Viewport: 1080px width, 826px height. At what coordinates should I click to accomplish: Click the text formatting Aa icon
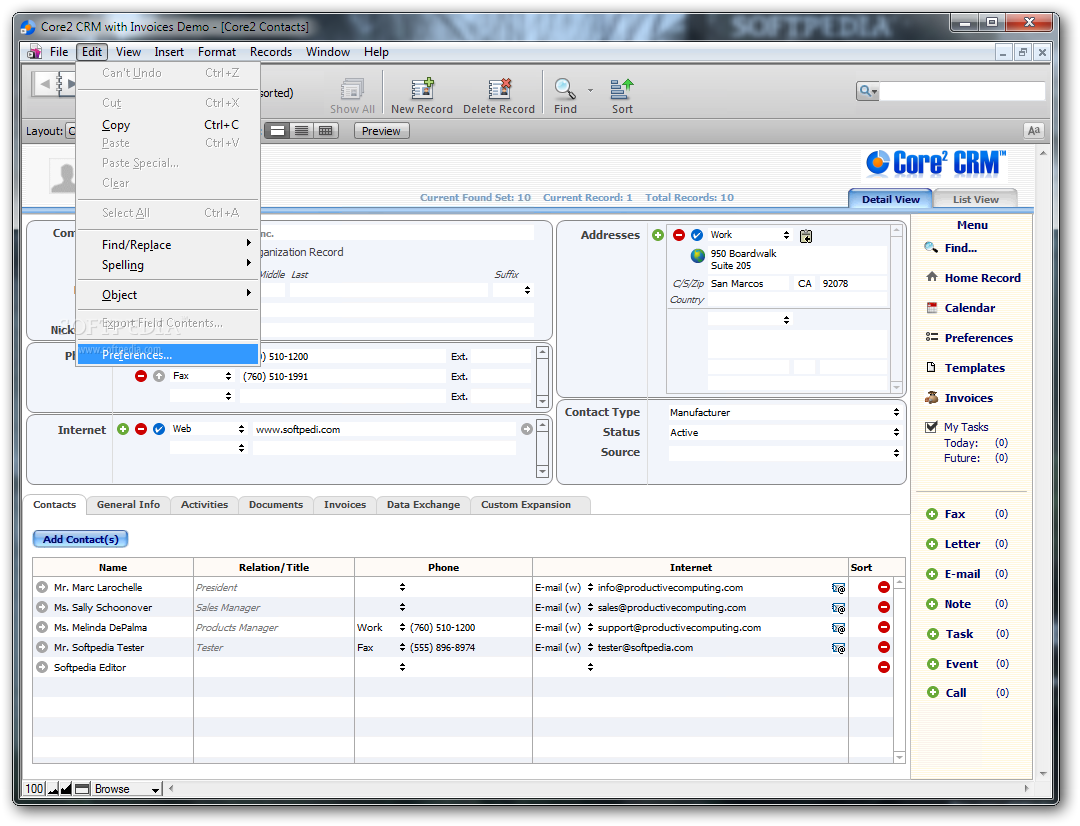point(1033,130)
